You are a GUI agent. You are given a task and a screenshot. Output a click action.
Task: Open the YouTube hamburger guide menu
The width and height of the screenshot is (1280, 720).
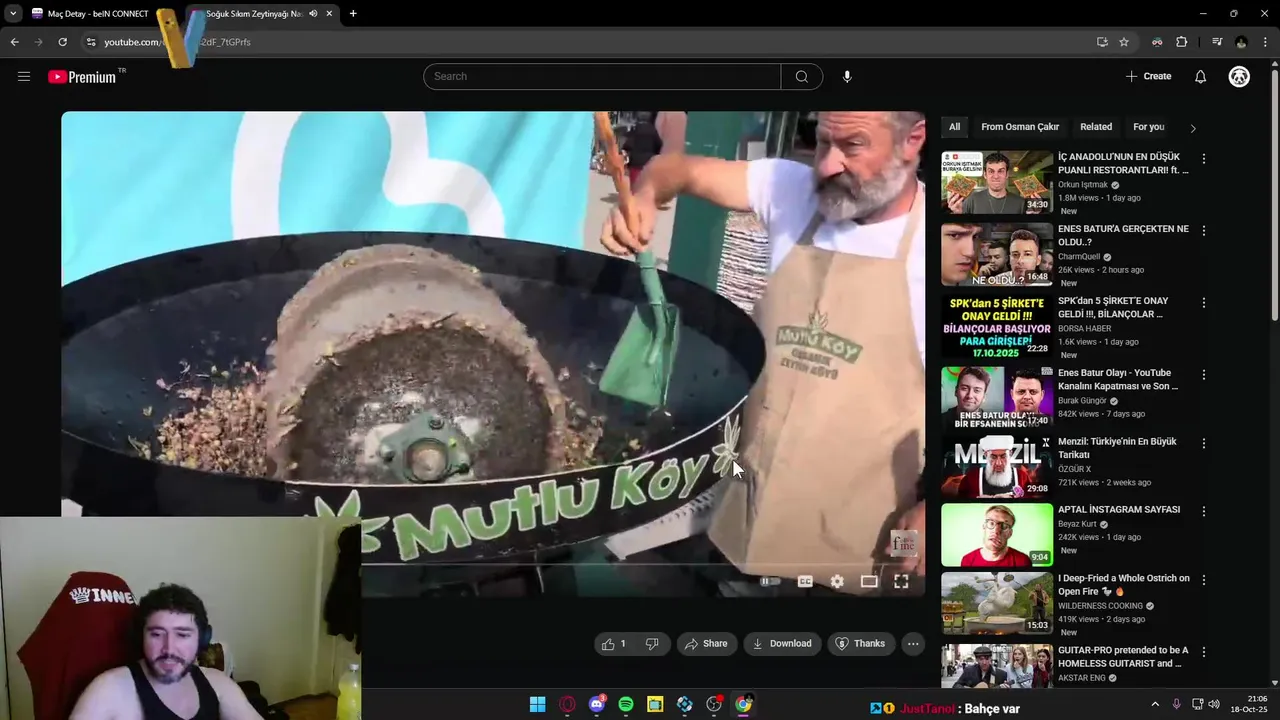[24, 76]
